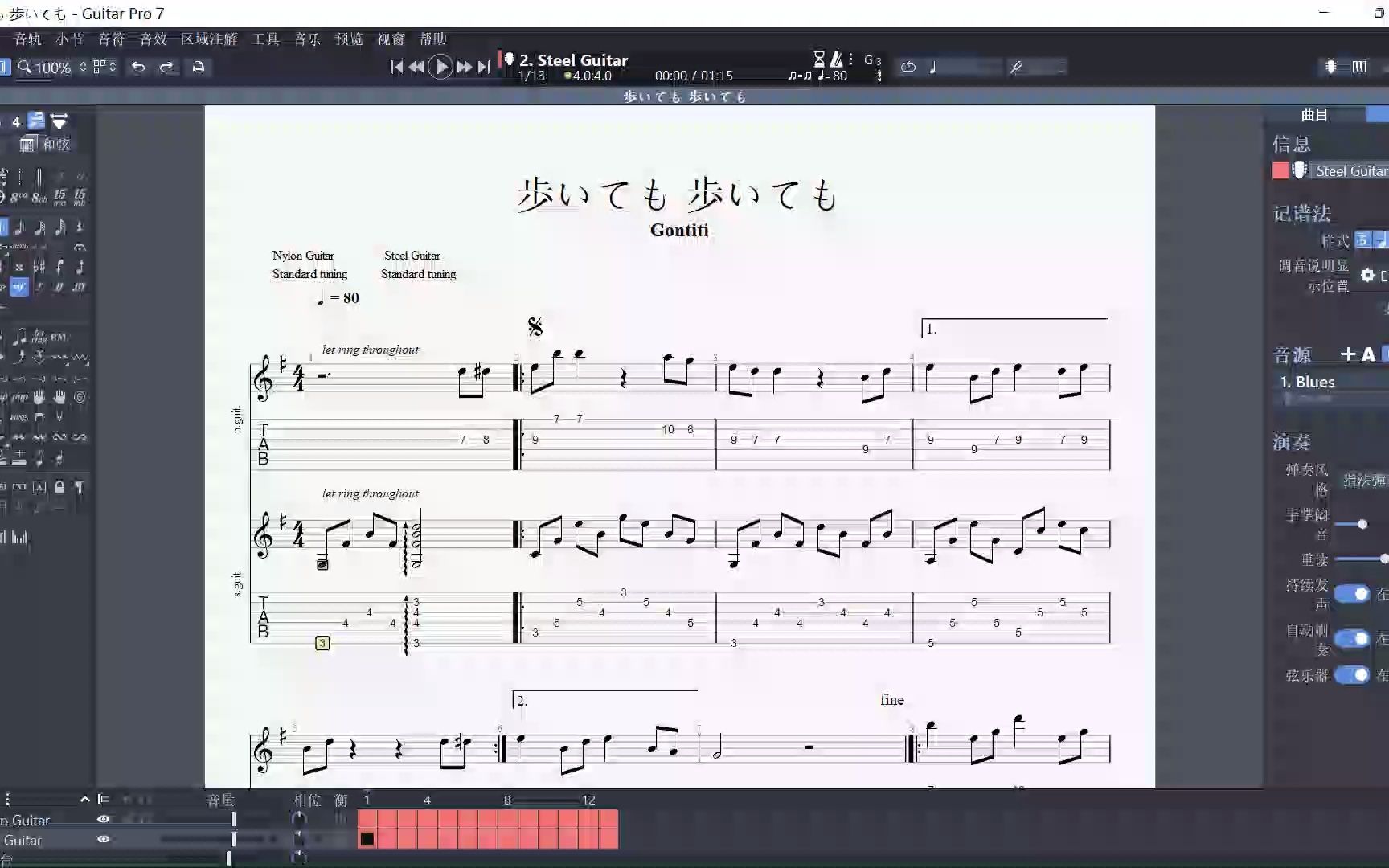Screen dimensions: 1389x868
Task: Enable loop playback icon
Action: (x=908, y=67)
